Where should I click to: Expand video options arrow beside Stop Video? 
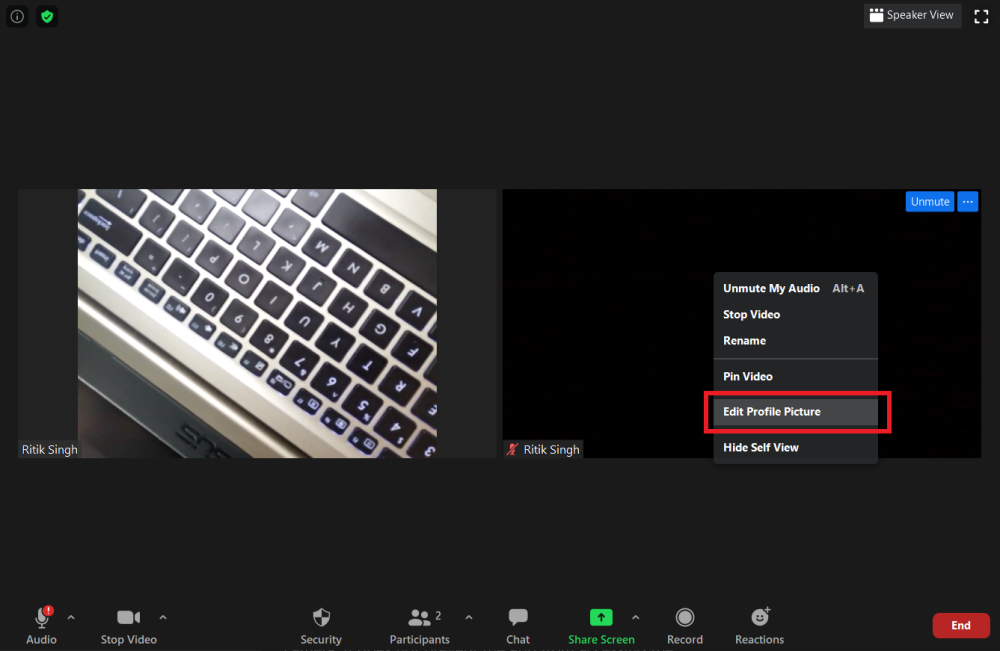163,617
